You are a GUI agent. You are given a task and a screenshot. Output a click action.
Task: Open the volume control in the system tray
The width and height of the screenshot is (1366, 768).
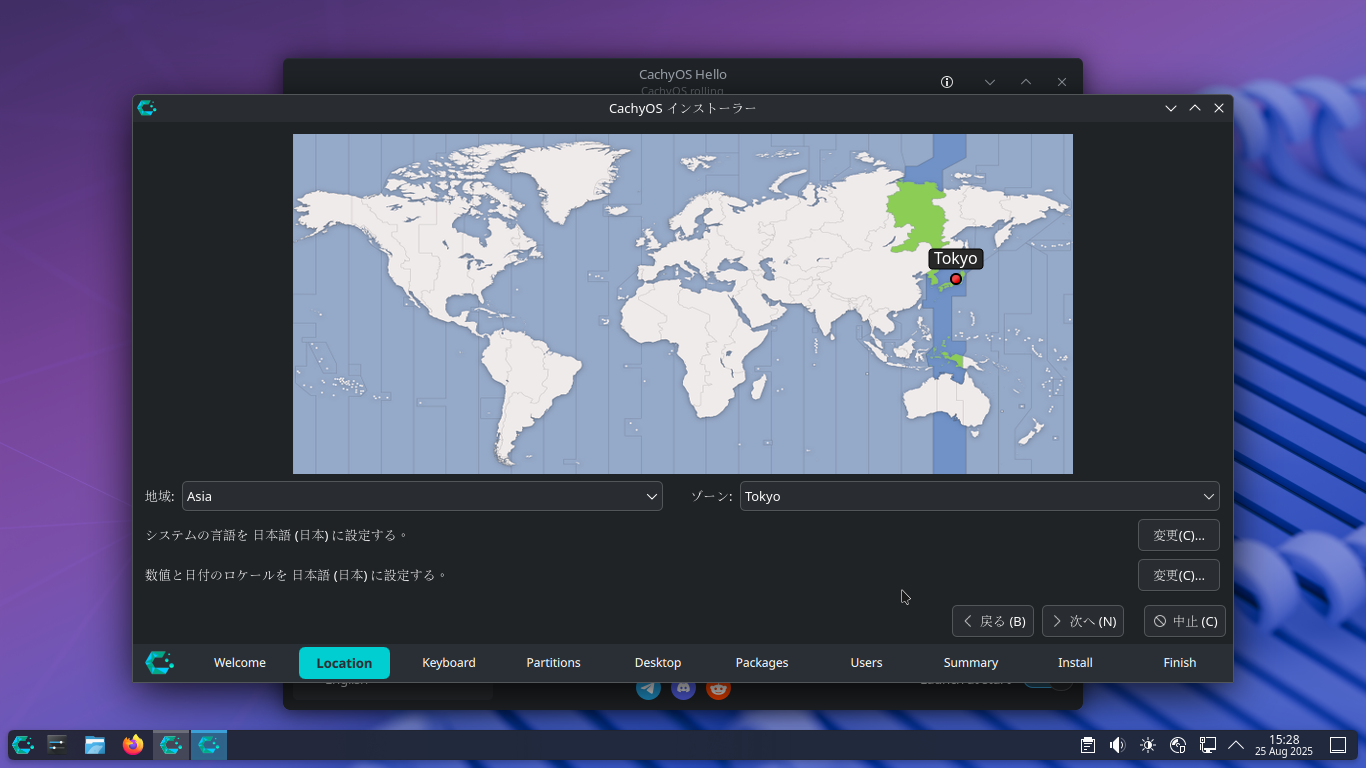1118,745
